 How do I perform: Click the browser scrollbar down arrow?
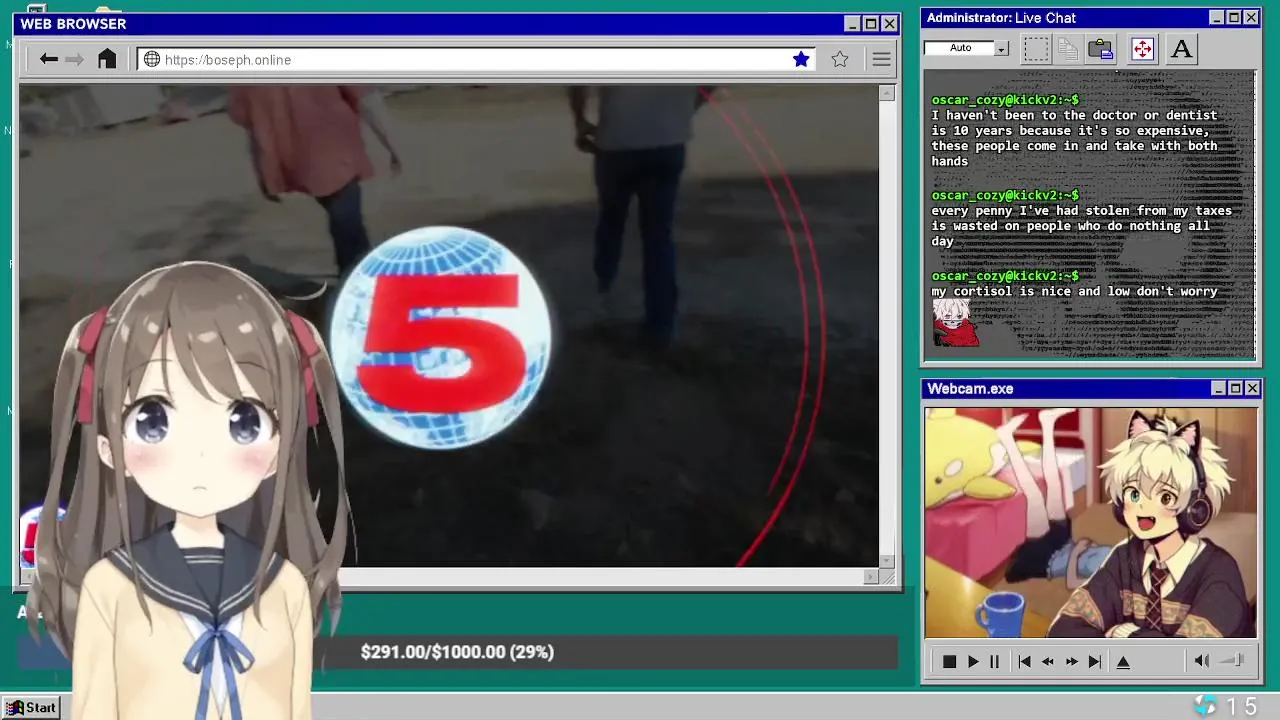tap(886, 561)
